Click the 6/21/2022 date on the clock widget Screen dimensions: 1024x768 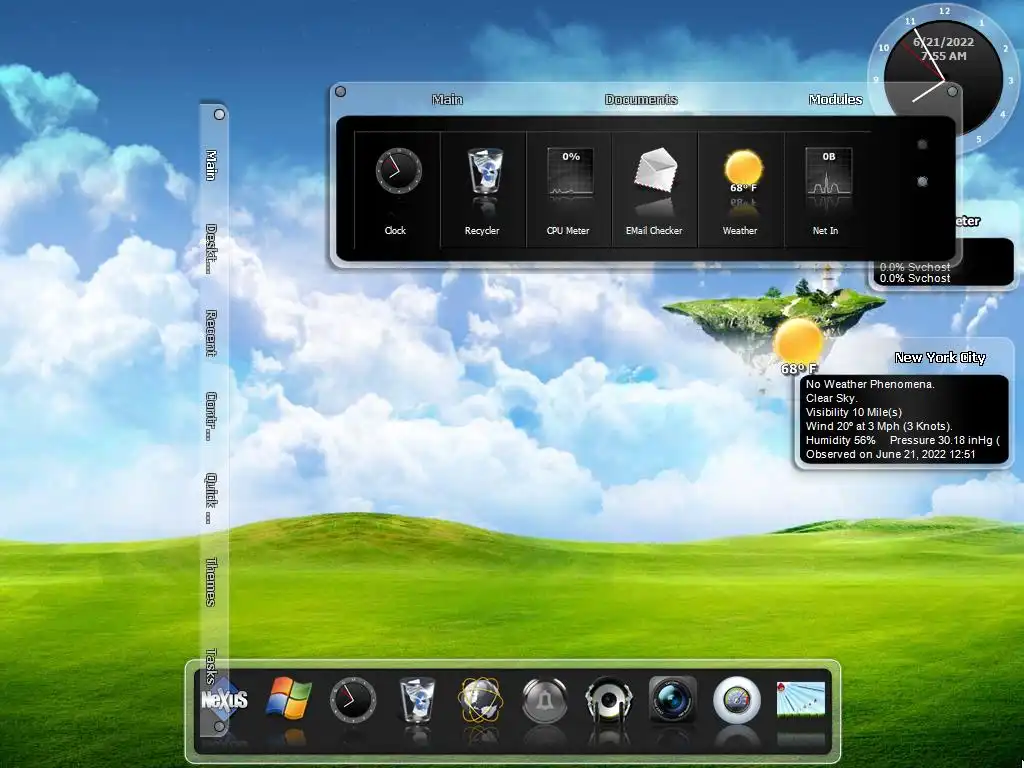(944, 42)
